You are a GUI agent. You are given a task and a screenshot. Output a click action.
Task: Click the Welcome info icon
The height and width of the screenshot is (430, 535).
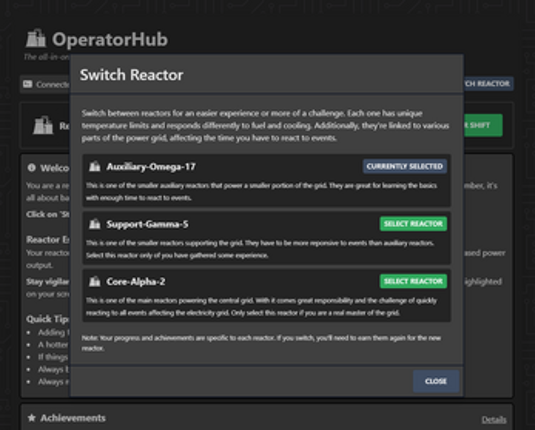31,168
